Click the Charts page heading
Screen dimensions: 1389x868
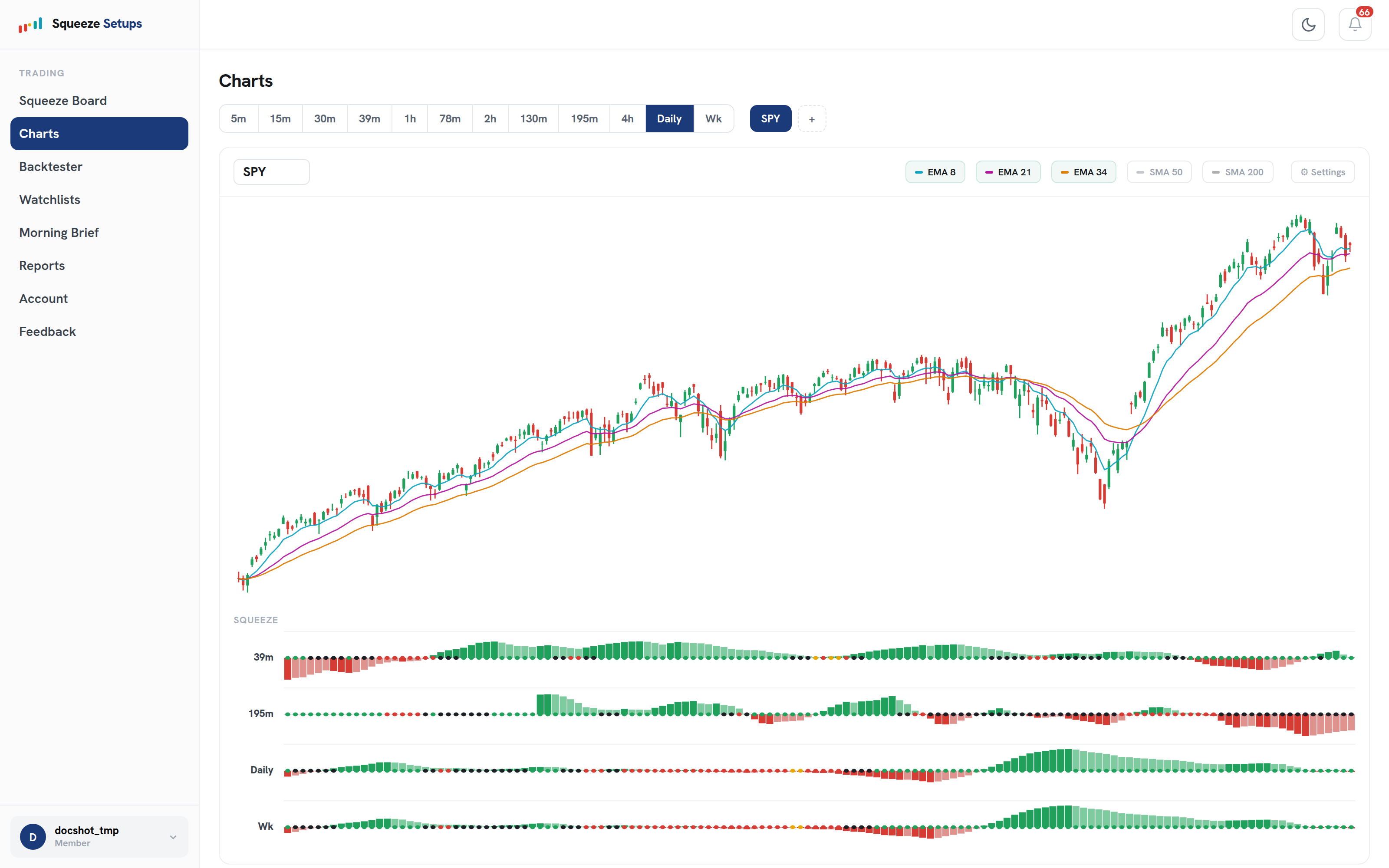coord(246,81)
